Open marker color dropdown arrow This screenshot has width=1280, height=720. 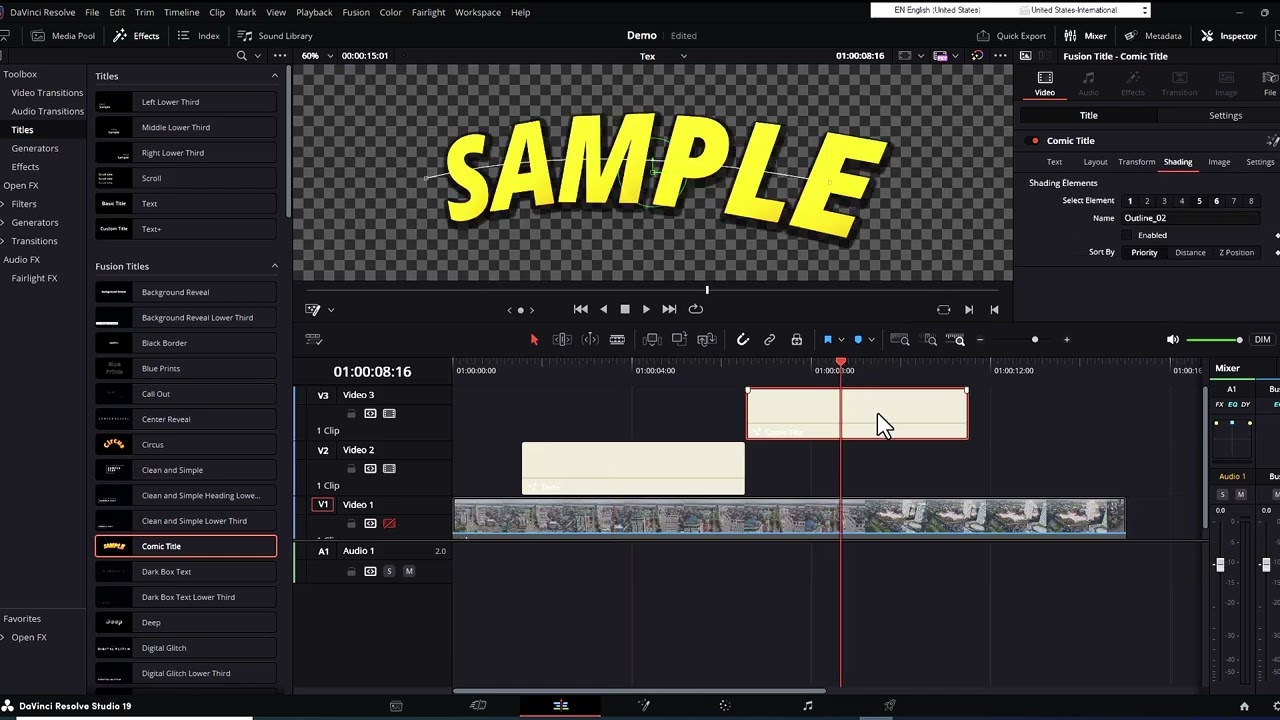872,340
